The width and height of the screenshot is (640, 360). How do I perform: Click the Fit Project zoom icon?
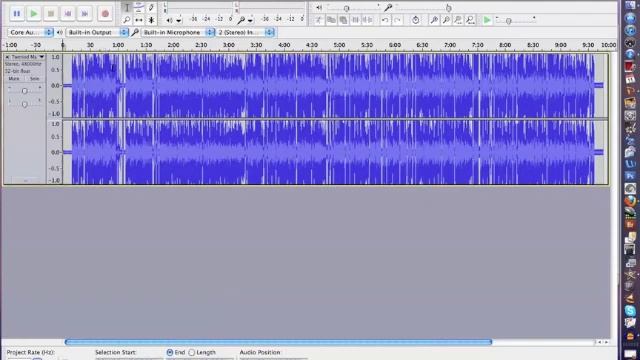point(471,20)
